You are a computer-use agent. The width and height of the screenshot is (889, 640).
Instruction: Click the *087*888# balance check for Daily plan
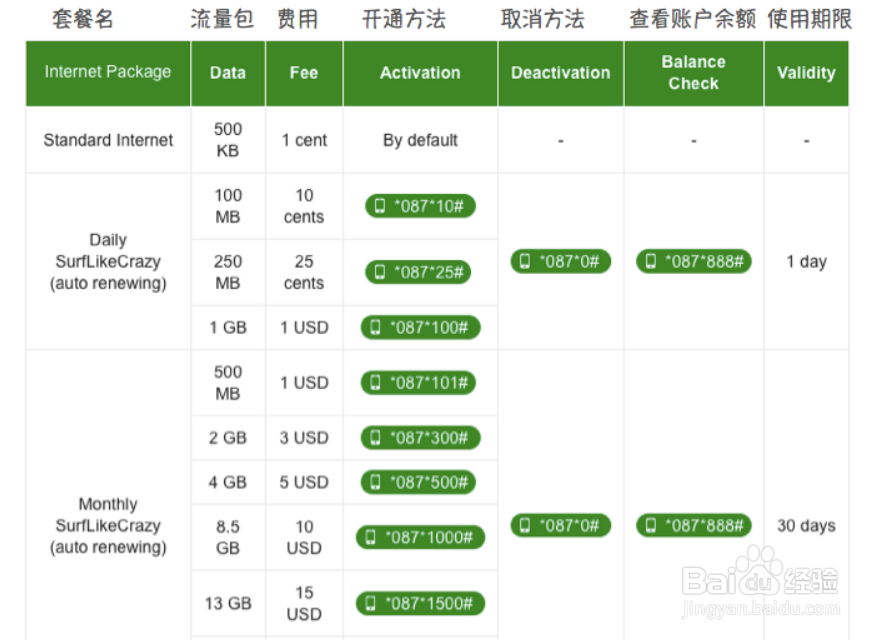coord(693,261)
